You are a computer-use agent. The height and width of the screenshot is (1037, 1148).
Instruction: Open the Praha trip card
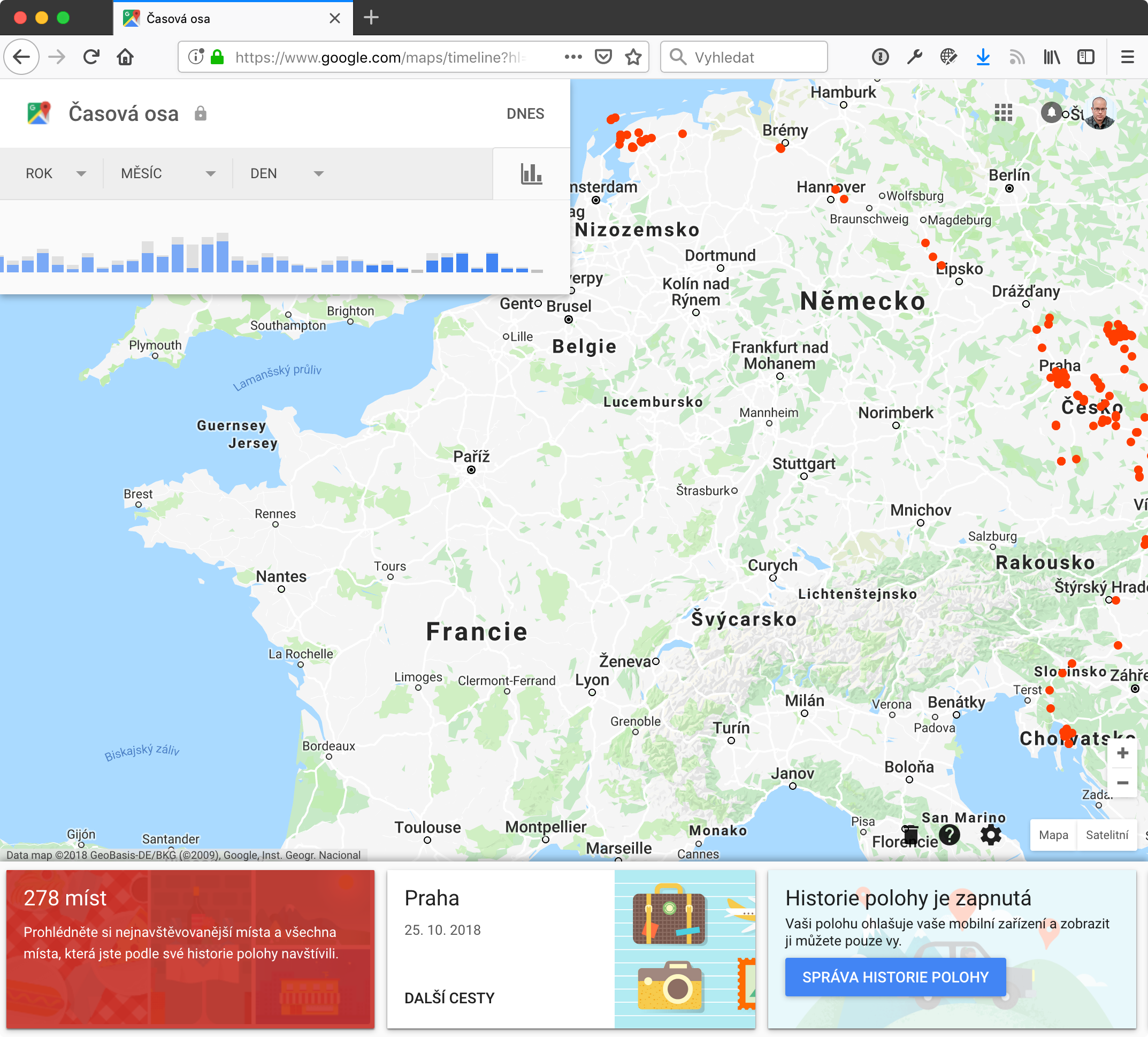point(571,949)
